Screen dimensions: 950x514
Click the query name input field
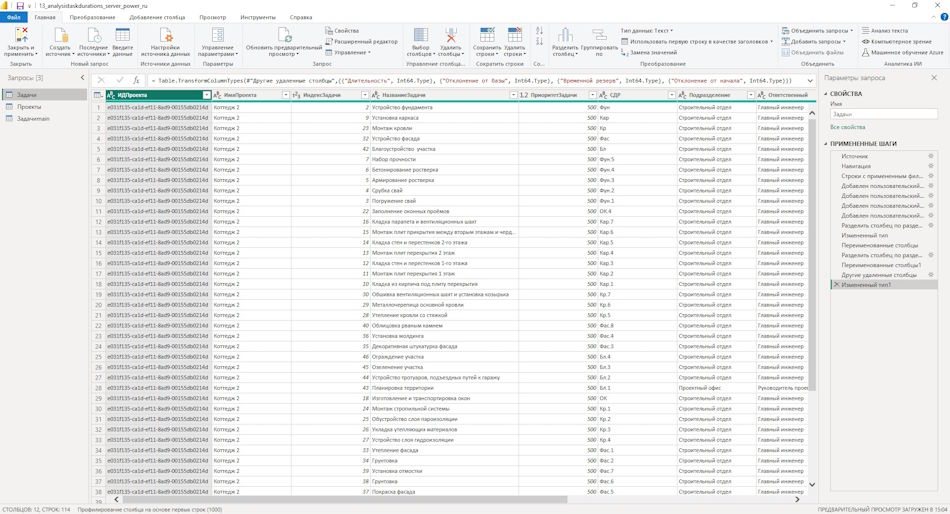click(x=883, y=114)
